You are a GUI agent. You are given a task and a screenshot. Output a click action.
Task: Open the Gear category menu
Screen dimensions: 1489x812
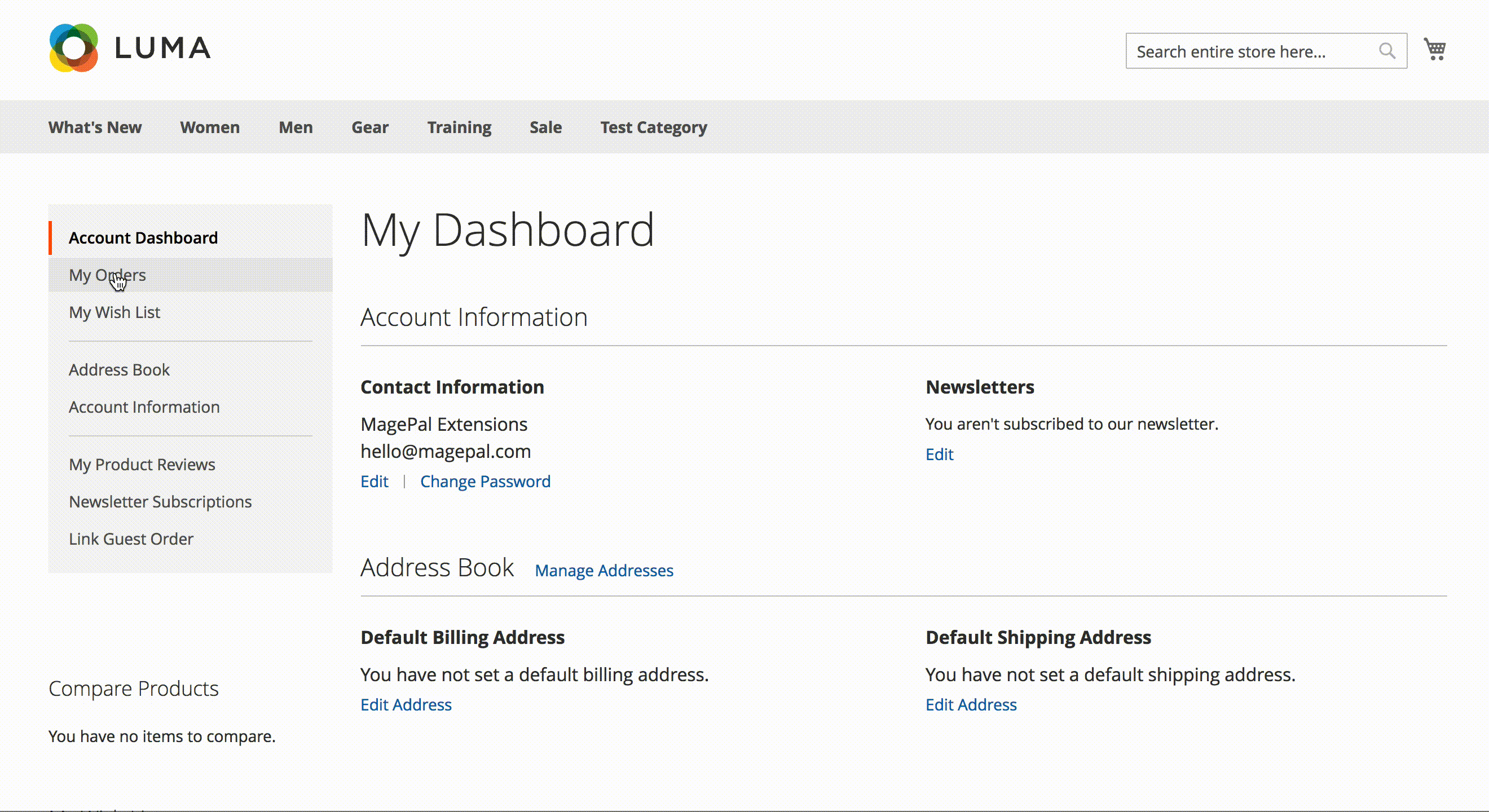(370, 127)
